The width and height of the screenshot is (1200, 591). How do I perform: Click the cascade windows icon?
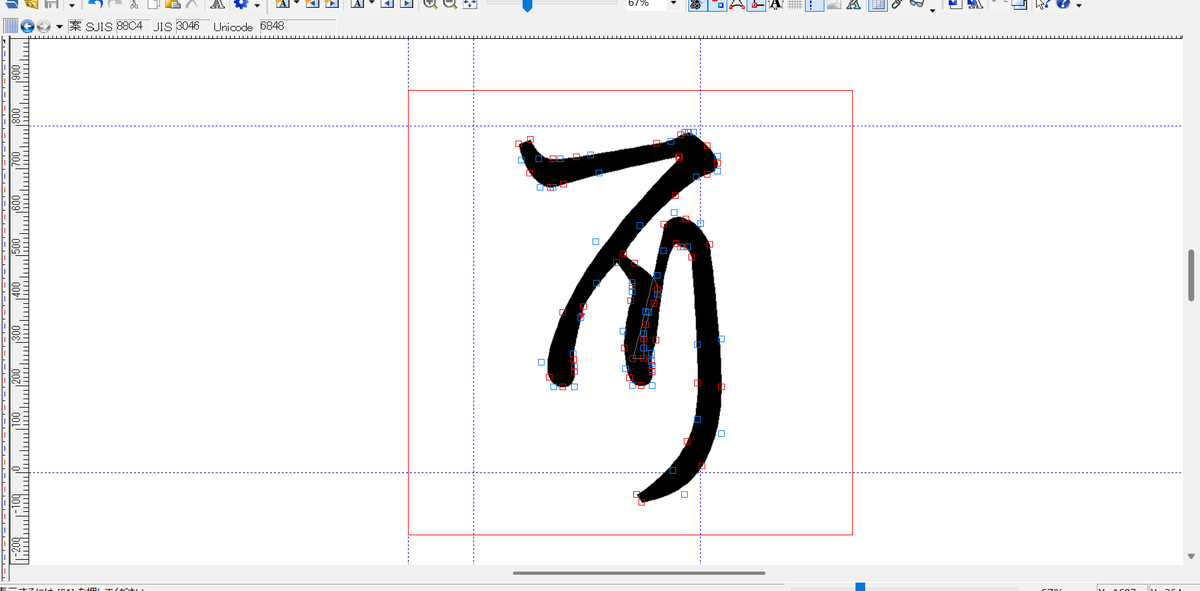coord(1018,4)
